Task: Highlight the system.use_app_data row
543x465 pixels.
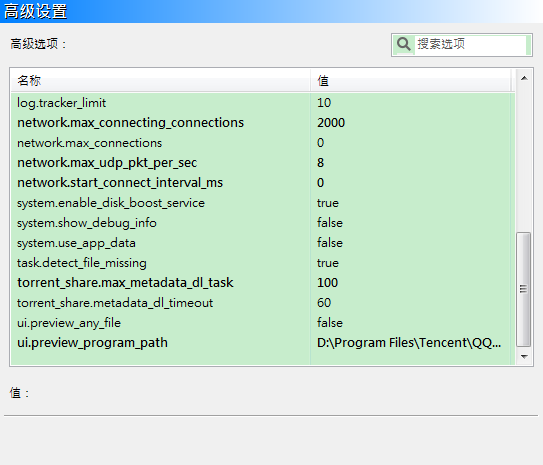Action: [x=260, y=243]
